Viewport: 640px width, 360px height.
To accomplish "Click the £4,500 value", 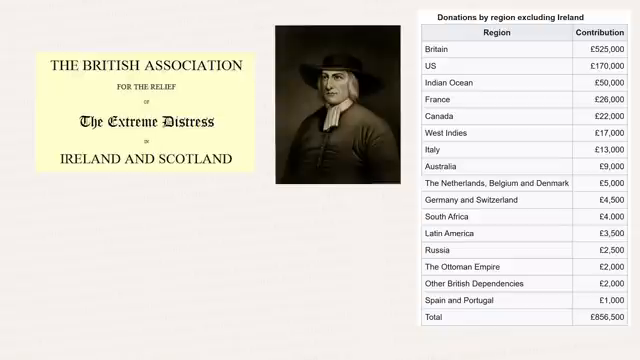I will (x=611, y=200).
